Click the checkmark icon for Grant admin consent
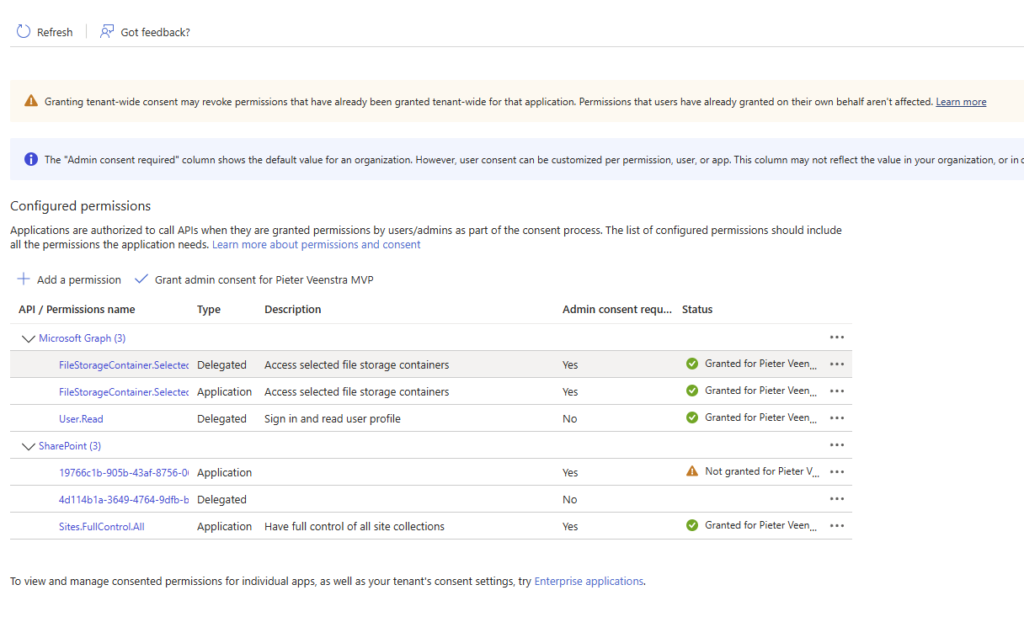Screen dimensions: 1024x622 point(141,279)
